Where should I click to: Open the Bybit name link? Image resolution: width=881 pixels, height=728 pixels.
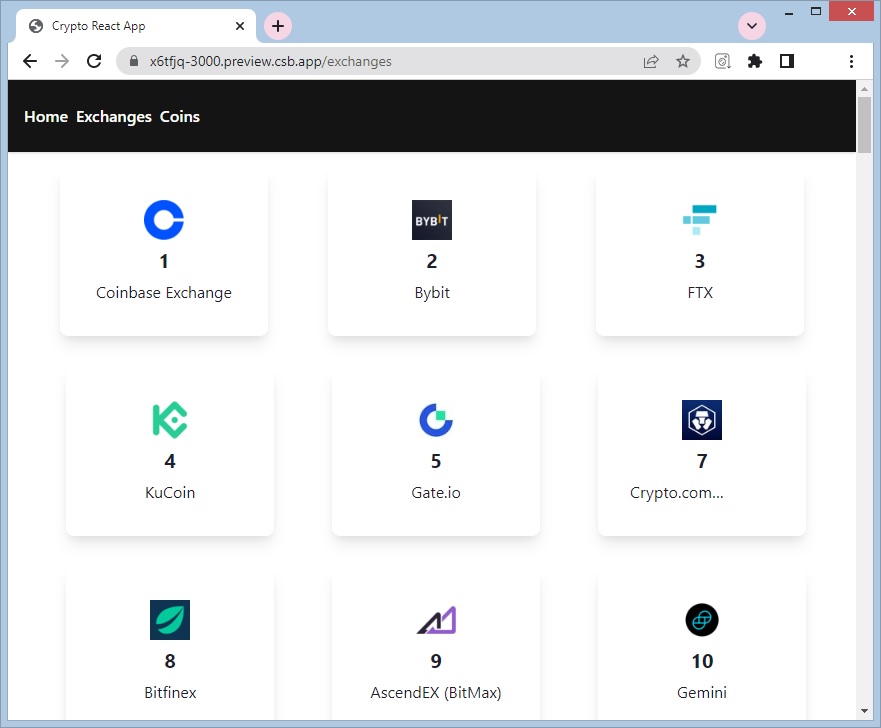[432, 293]
